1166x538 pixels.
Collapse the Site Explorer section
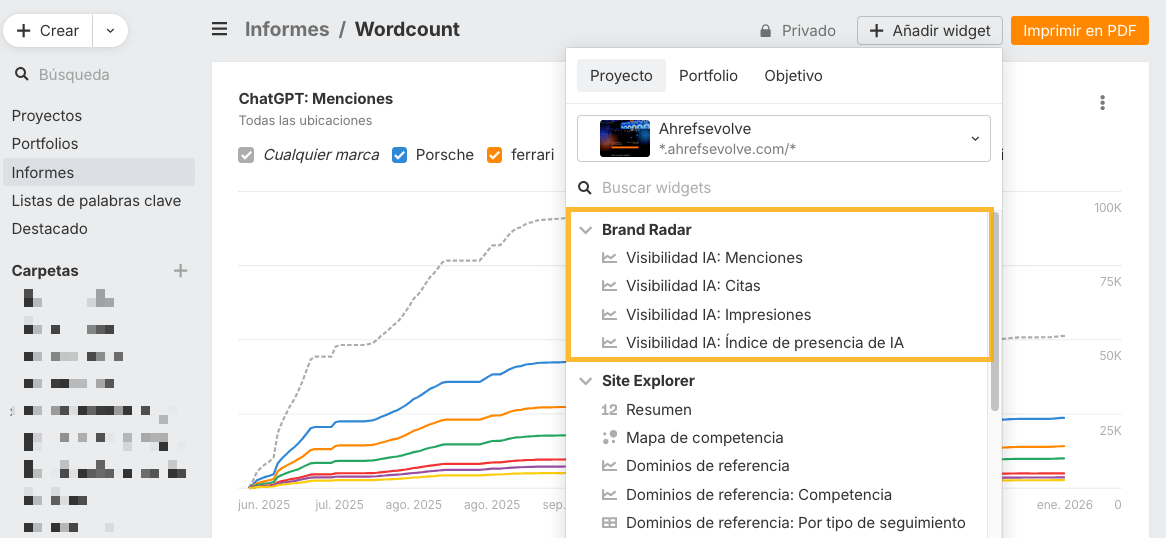[x=586, y=381]
